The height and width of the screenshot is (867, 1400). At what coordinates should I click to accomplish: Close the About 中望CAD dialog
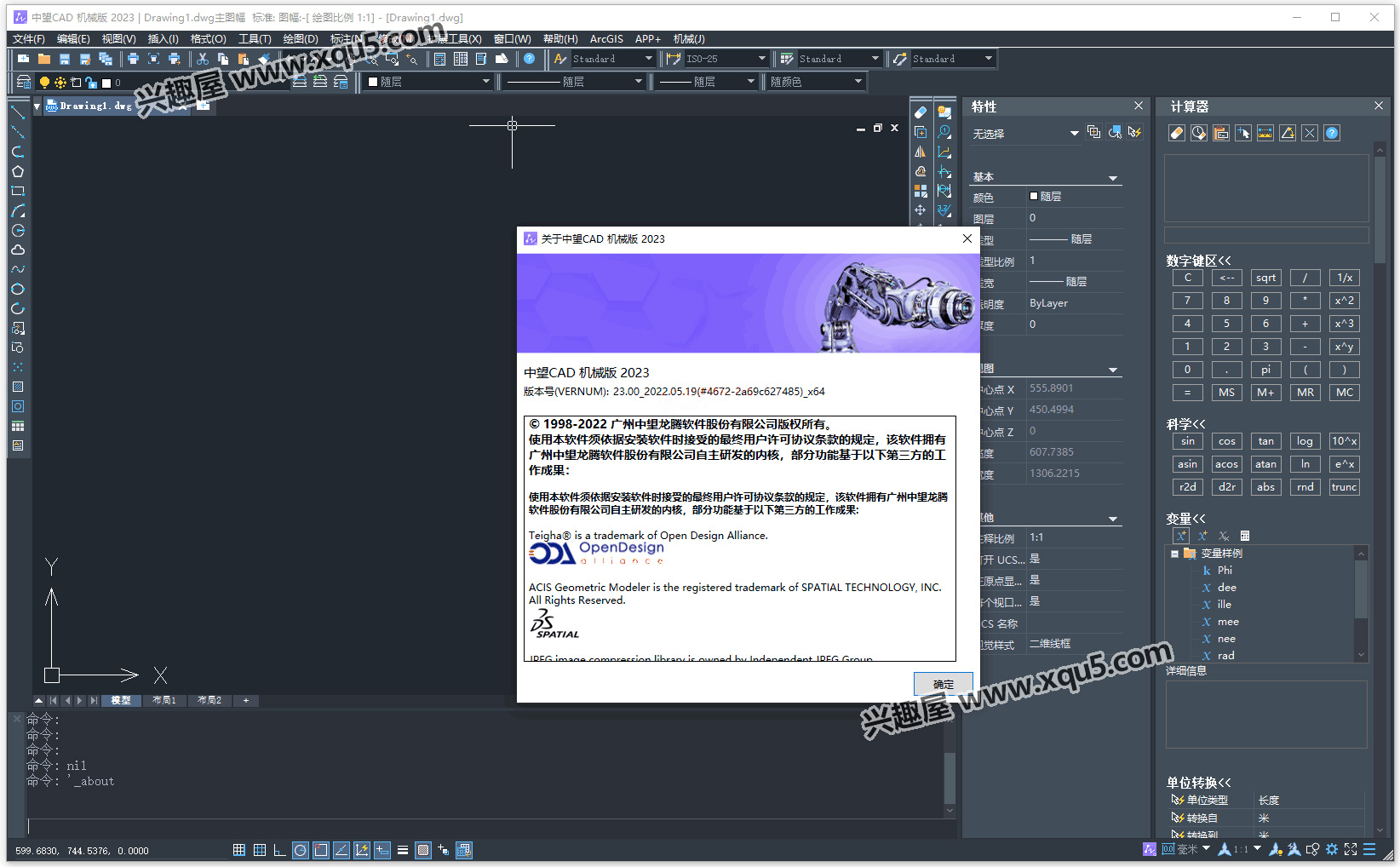pyautogui.click(x=967, y=238)
